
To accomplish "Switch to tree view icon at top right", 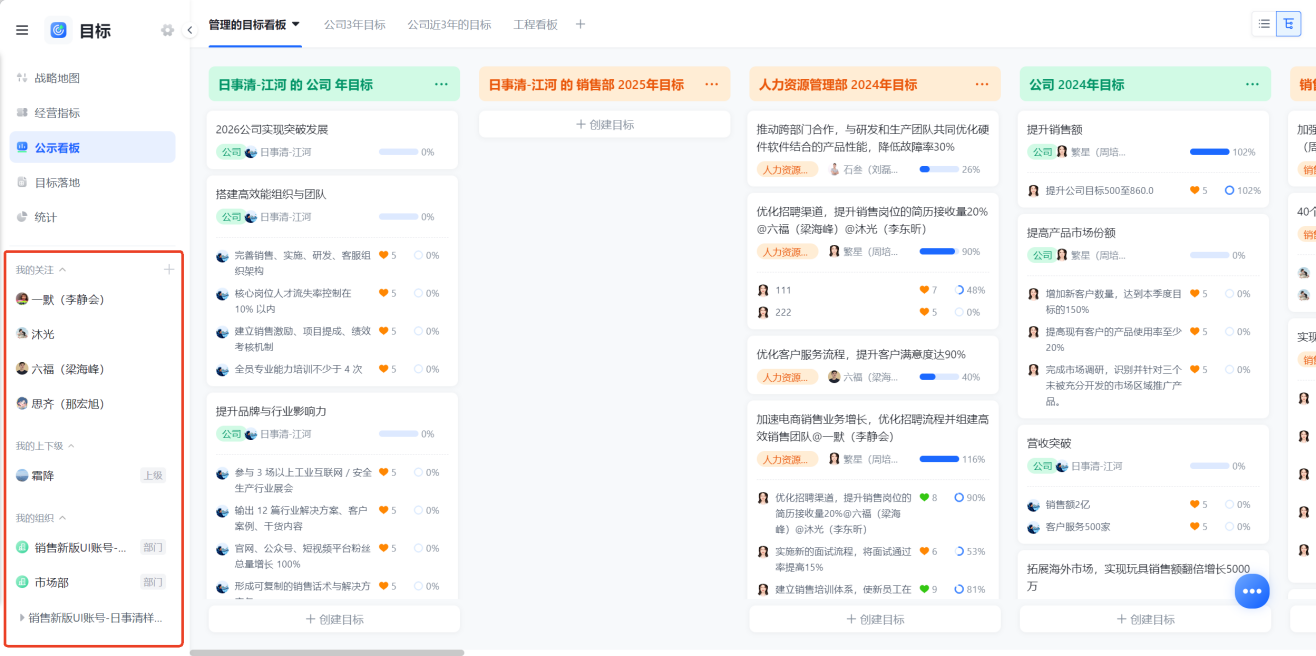I will tap(1289, 24).
